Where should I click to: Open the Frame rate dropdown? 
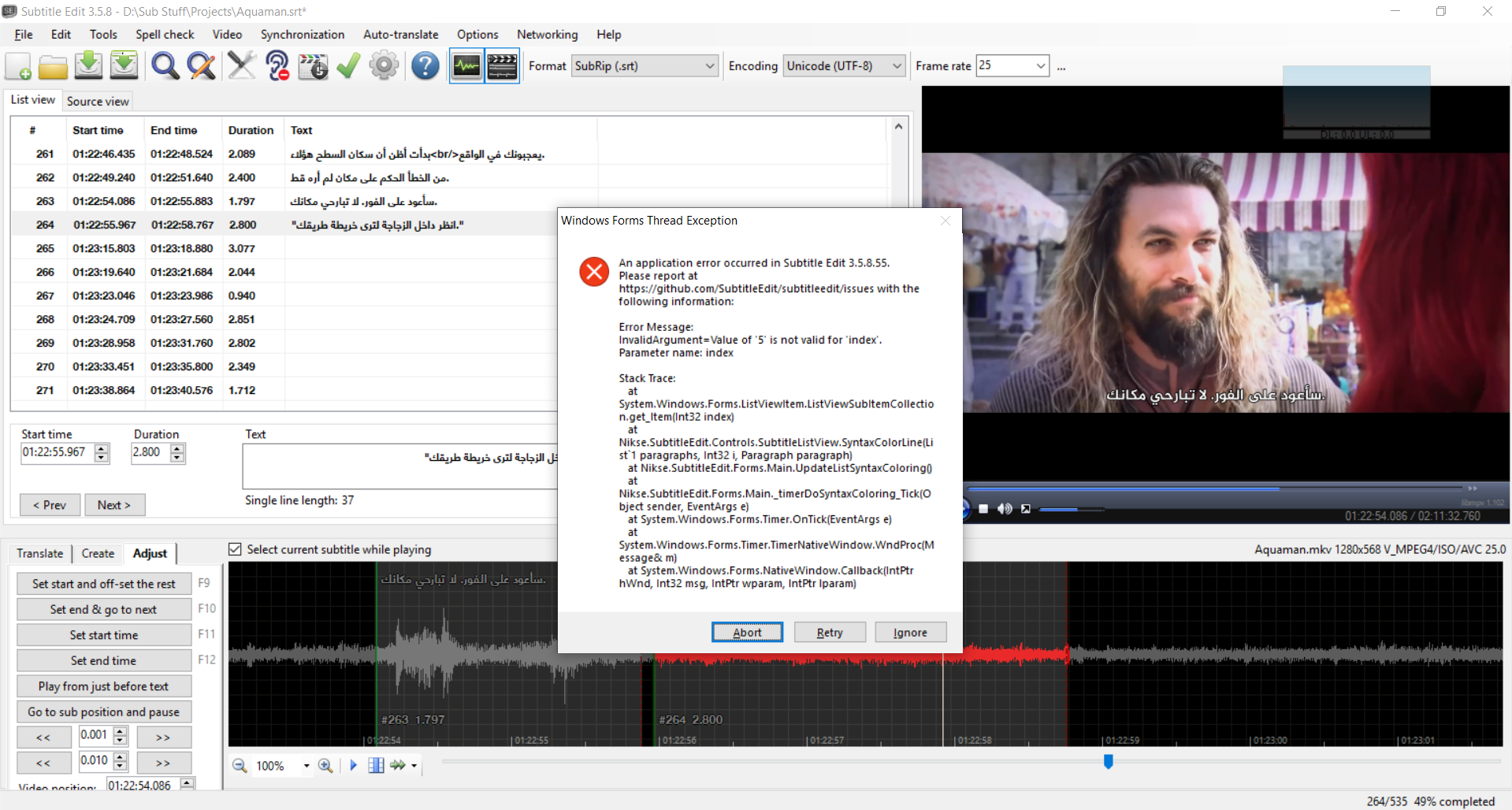click(1041, 66)
